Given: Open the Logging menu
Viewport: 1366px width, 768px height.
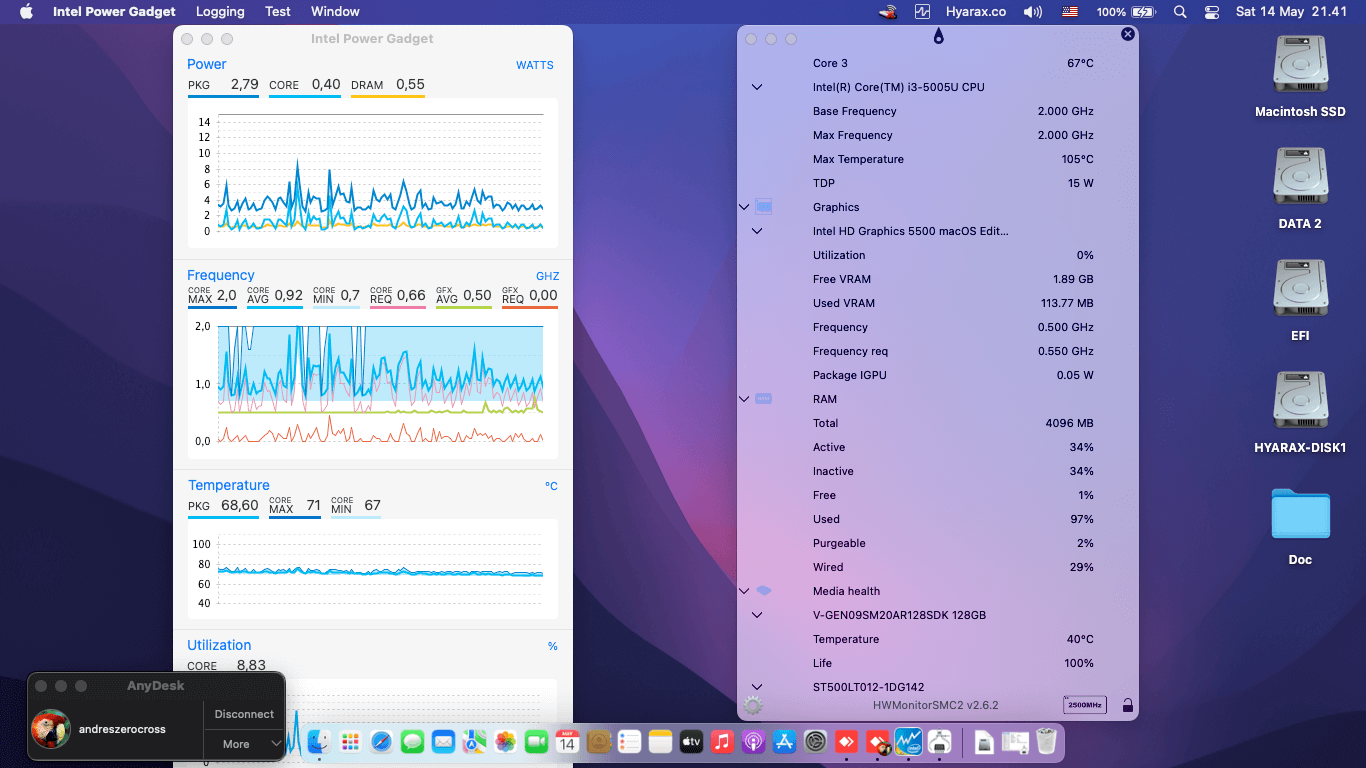Looking at the screenshot, I should [220, 12].
